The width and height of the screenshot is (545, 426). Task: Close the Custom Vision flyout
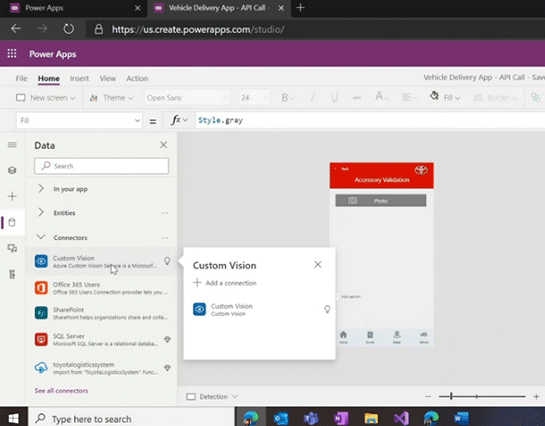[318, 264]
